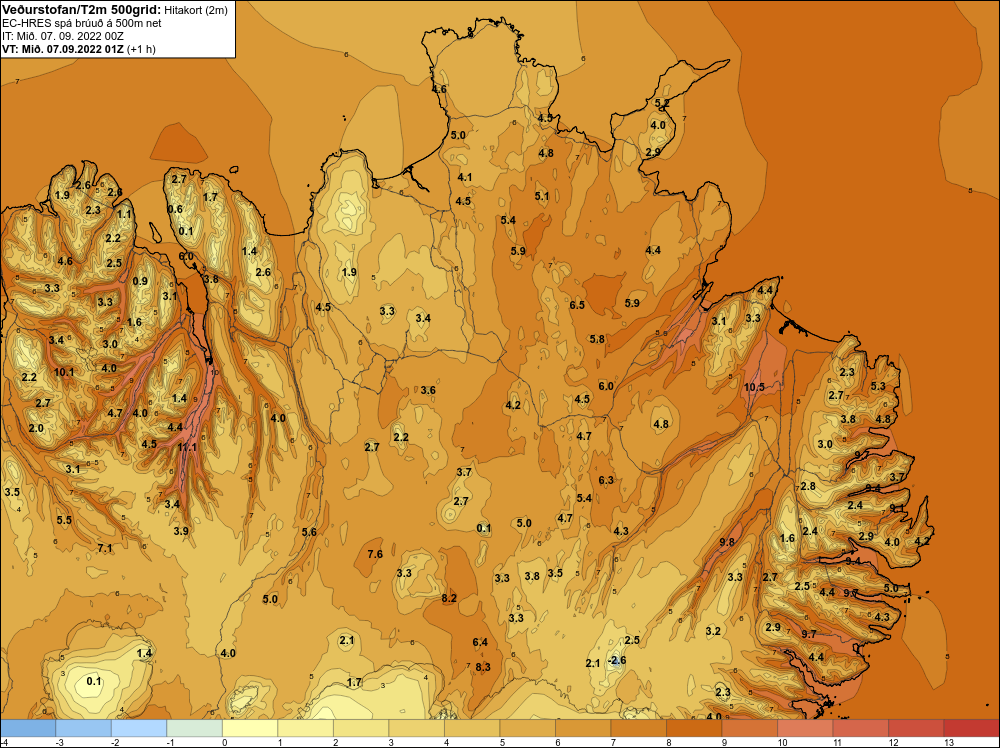This screenshot has height=748, width=1000.
Task: Select the 5.3 temperature value on east coast
Action: (878, 386)
